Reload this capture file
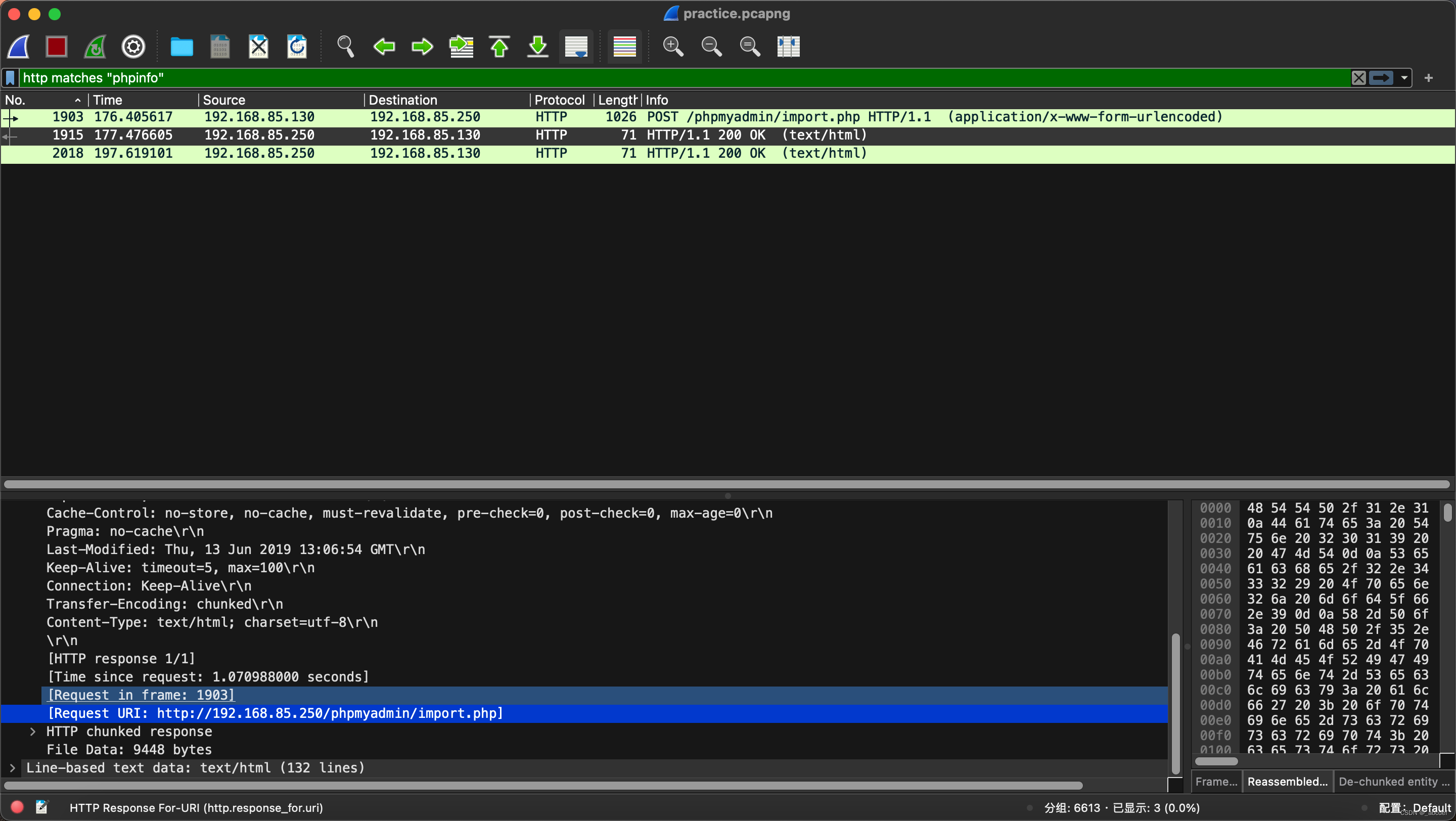Image resolution: width=1456 pixels, height=821 pixels. tap(297, 47)
